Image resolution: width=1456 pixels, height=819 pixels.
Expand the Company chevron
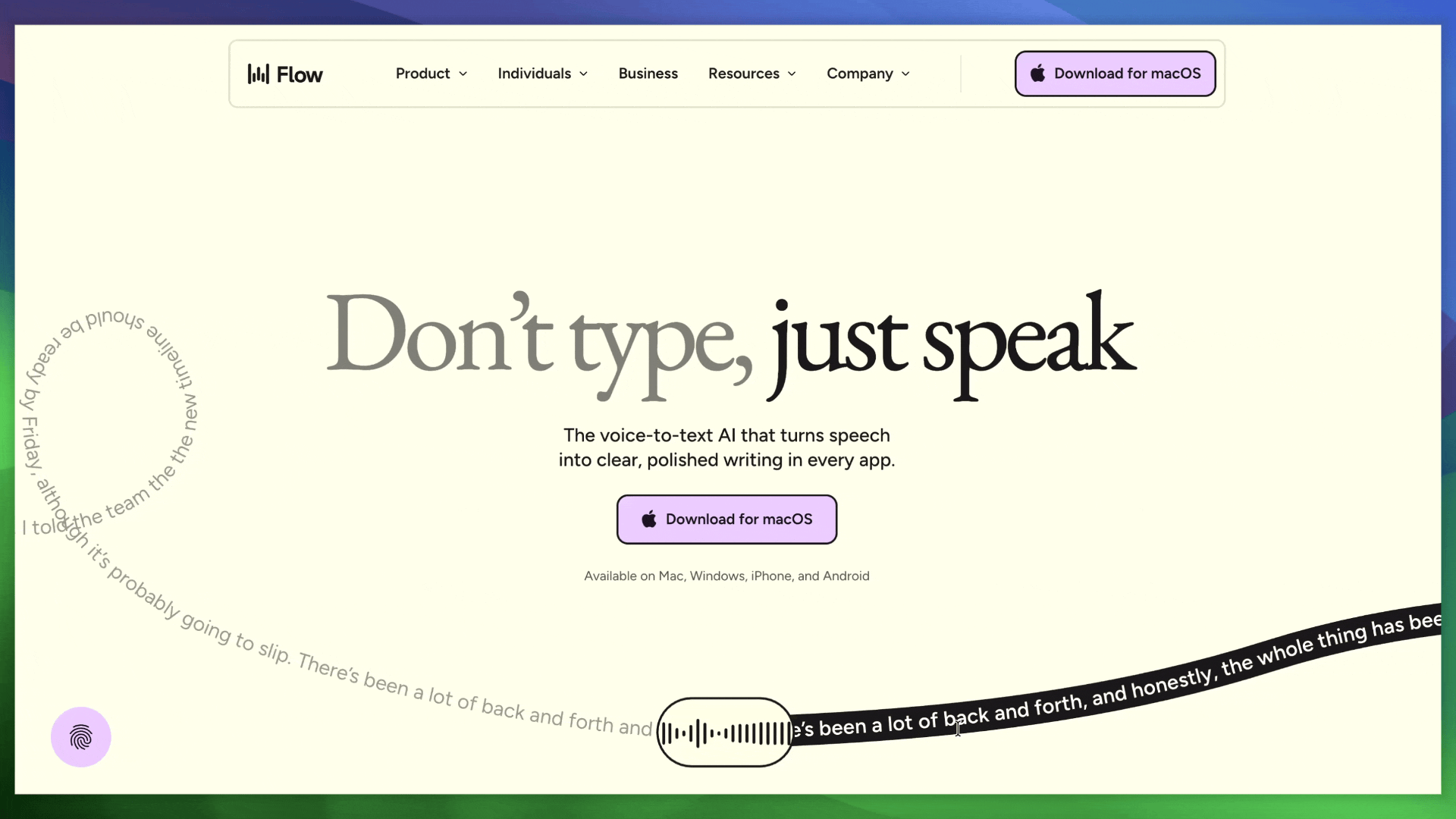tap(905, 74)
